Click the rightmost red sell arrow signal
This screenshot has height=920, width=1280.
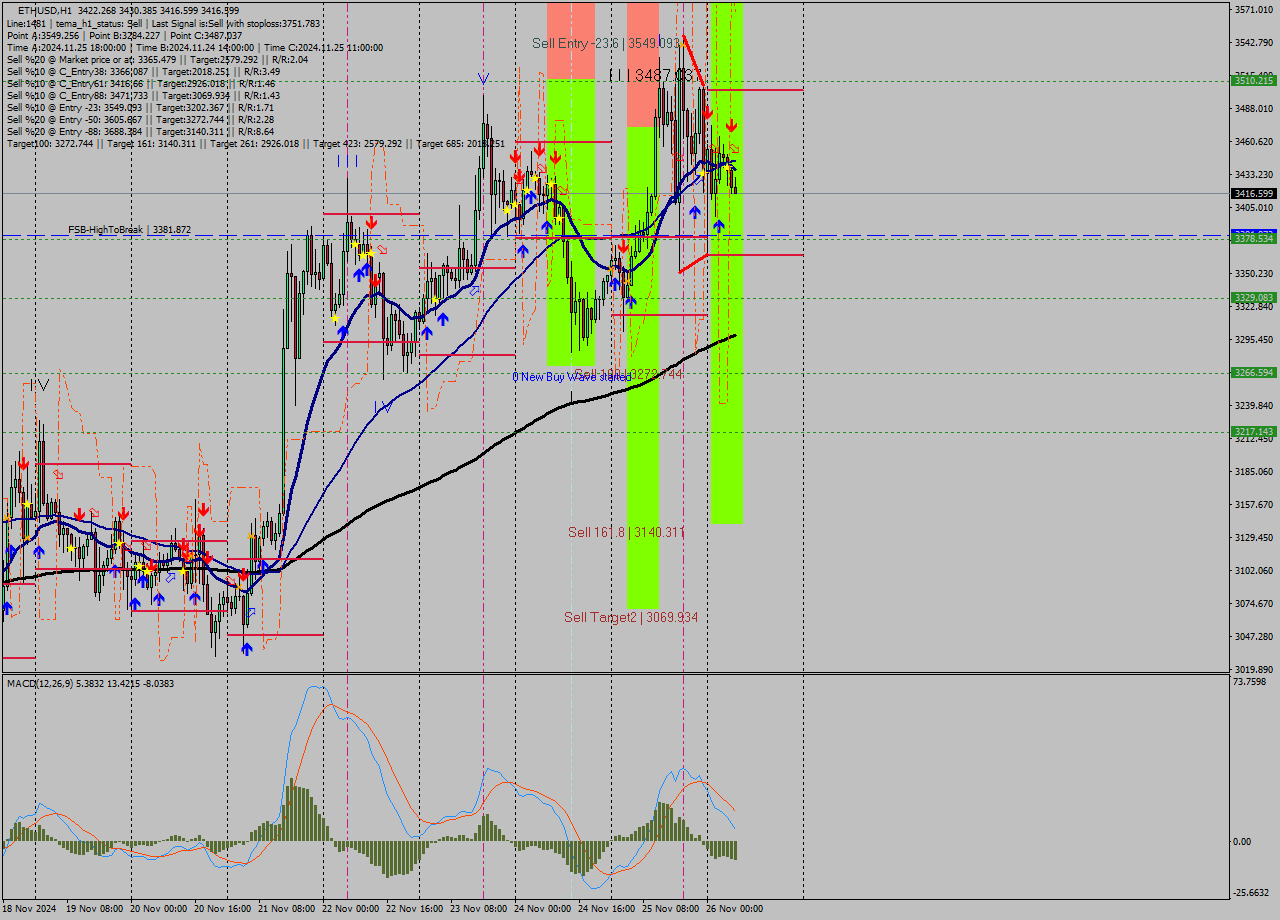(x=732, y=126)
